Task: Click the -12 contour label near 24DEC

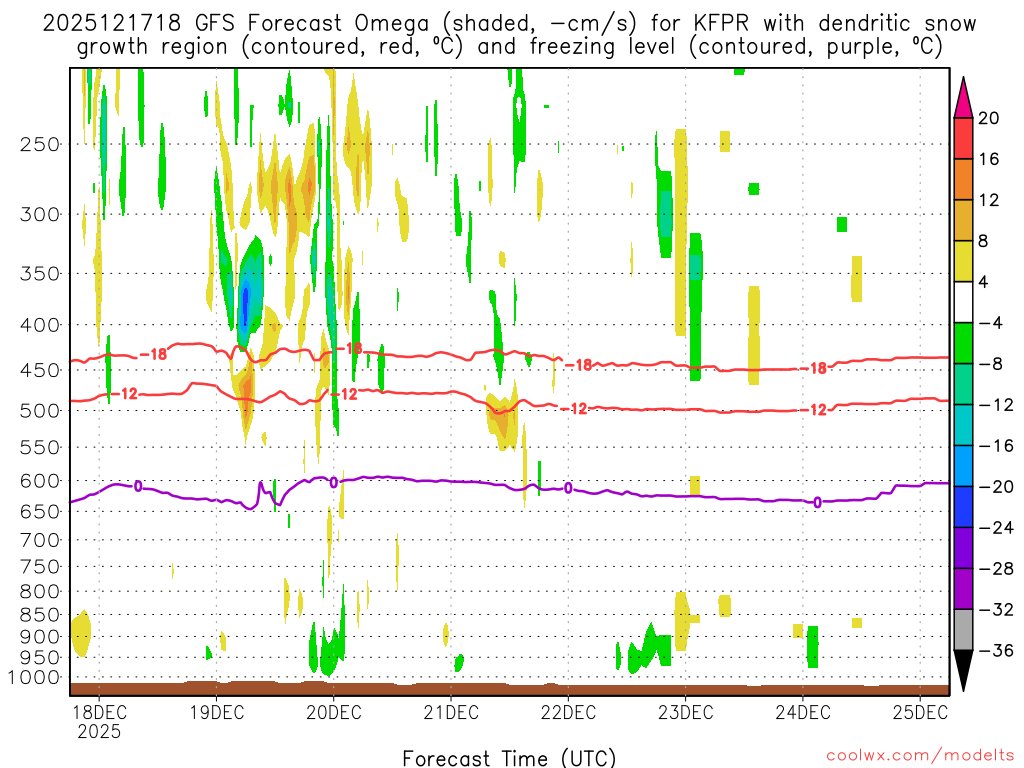Action: click(x=814, y=409)
